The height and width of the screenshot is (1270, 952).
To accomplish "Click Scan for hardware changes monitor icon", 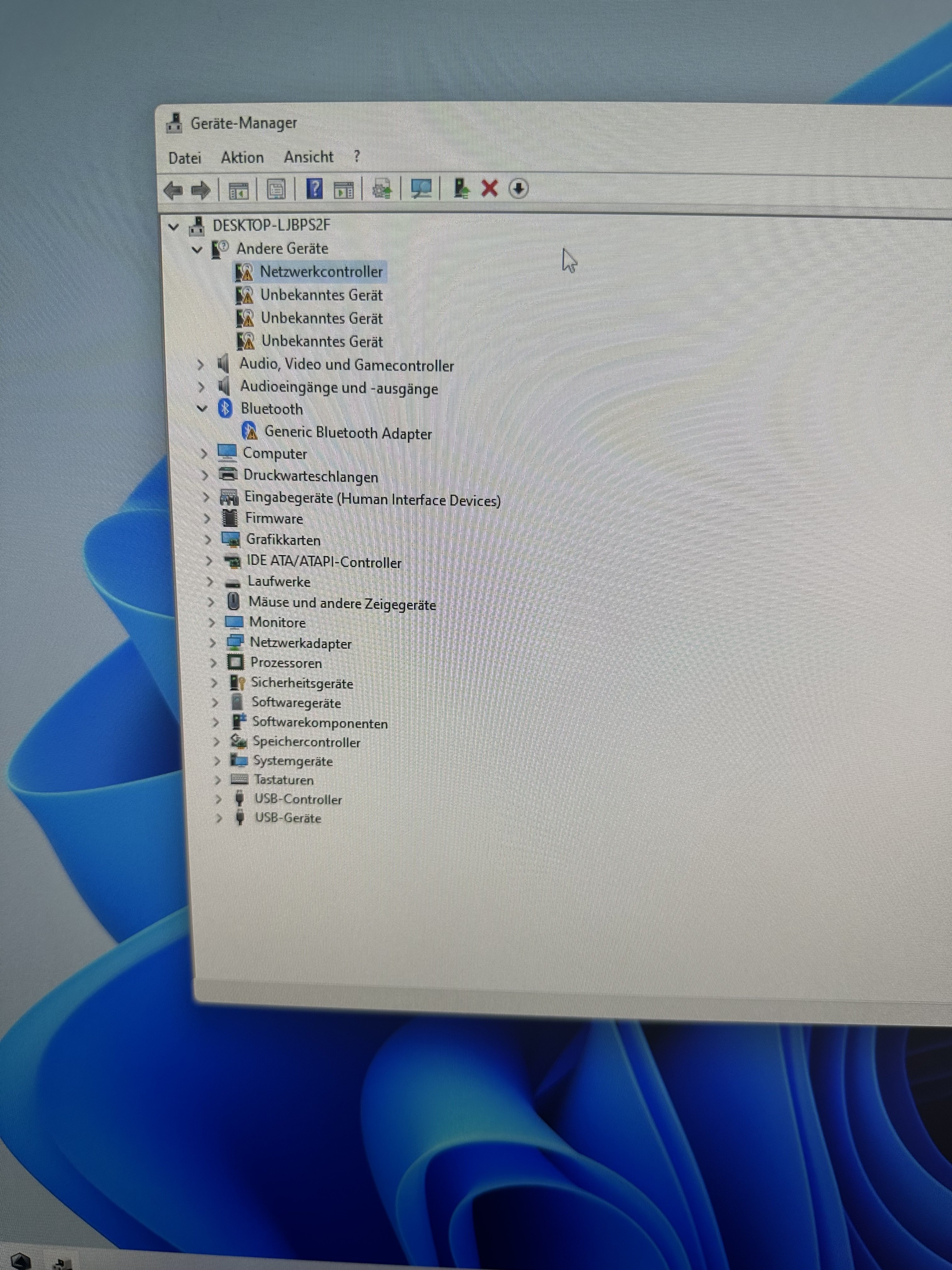I will pos(421,188).
